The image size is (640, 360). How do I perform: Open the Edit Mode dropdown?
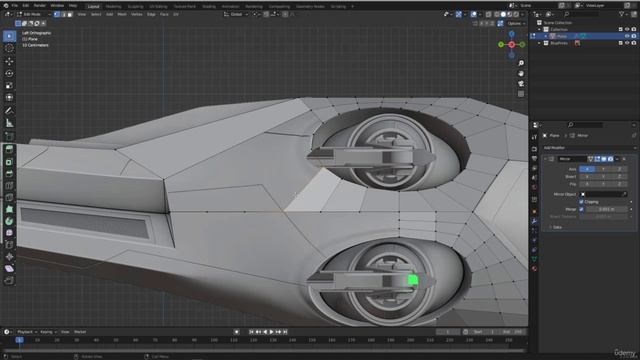[33, 14]
